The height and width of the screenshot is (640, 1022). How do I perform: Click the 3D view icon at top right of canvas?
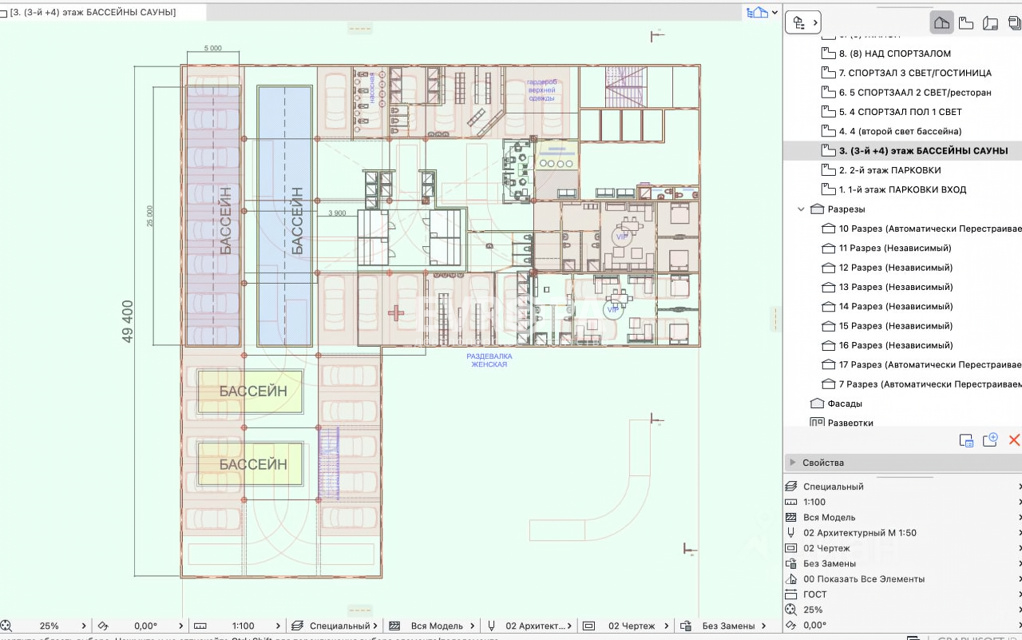click(757, 12)
